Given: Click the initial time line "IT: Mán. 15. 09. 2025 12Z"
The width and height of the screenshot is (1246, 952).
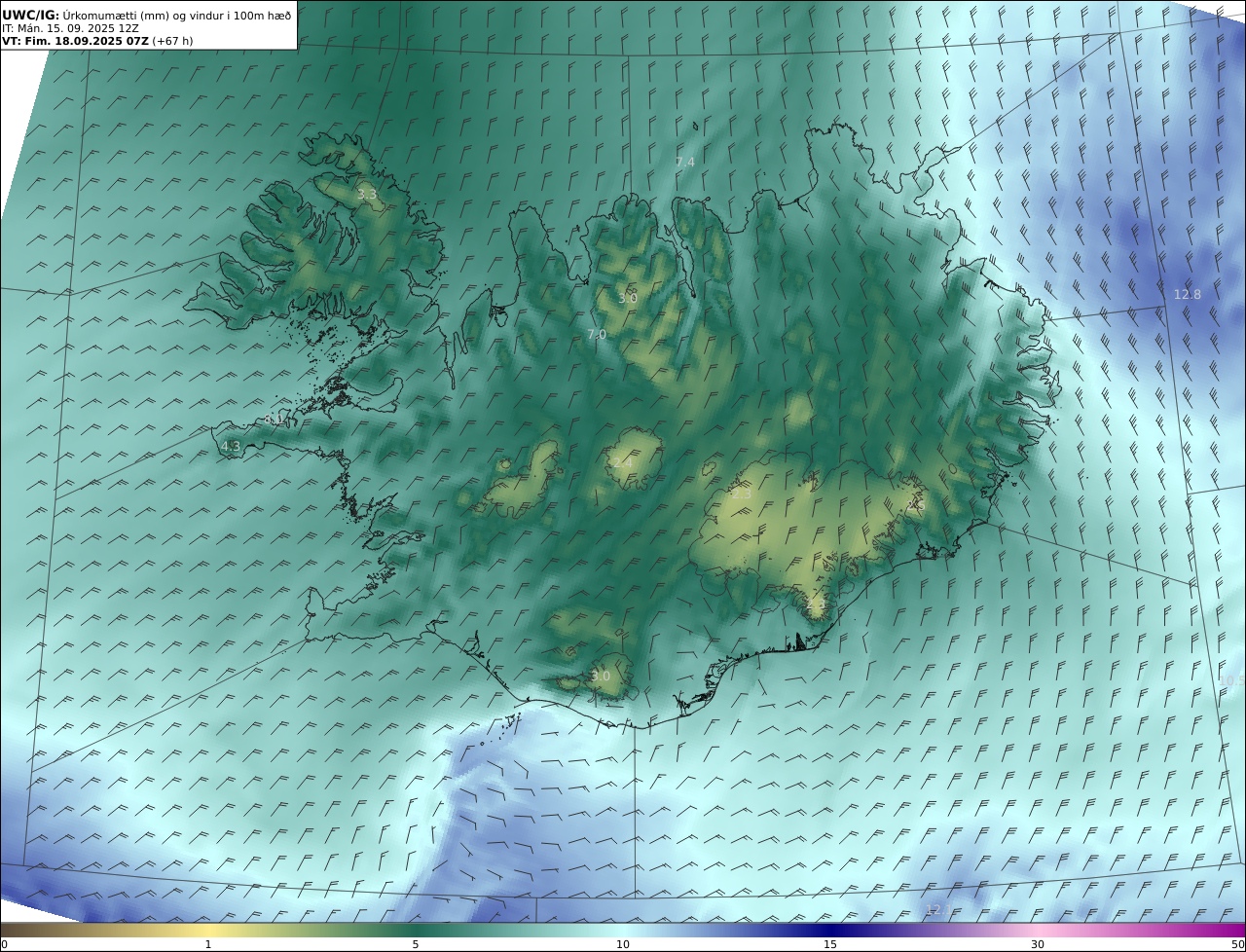Looking at the screenshot, I should pyautogui.click(x=70, y=28).
